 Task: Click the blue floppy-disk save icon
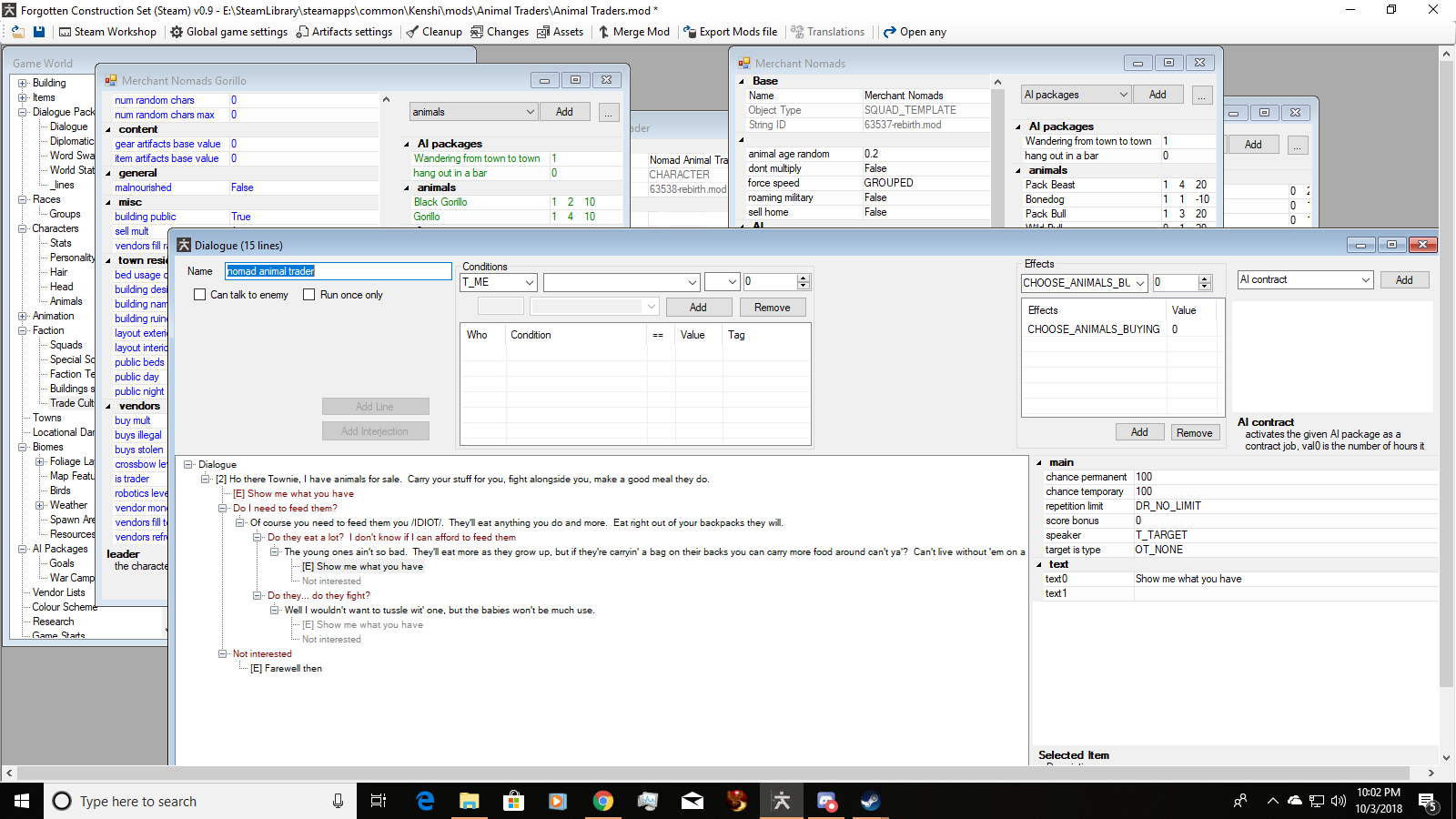coord(39,32)
